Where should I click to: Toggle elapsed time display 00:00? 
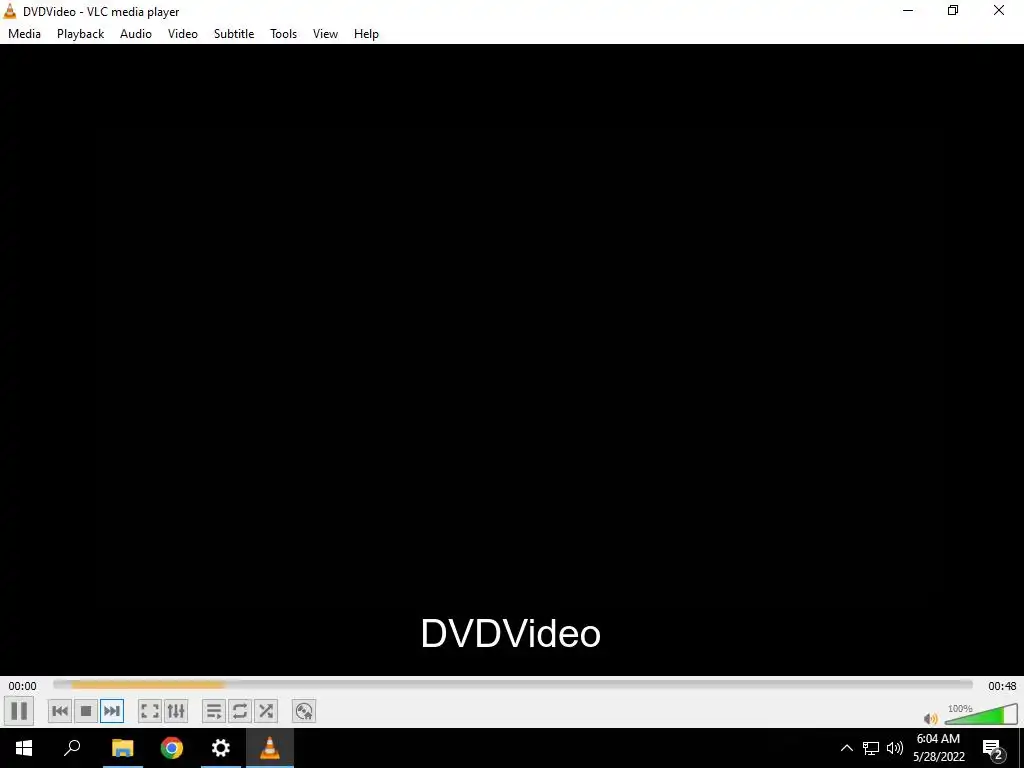pos(22,686)
